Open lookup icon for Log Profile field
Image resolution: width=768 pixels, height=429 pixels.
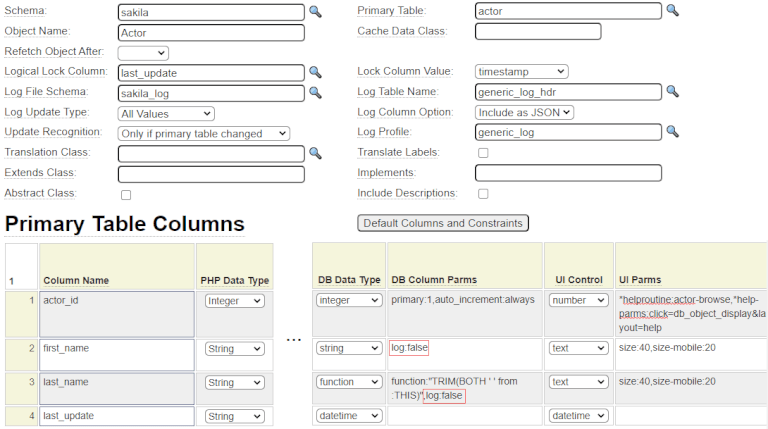(x=672, y=132)
